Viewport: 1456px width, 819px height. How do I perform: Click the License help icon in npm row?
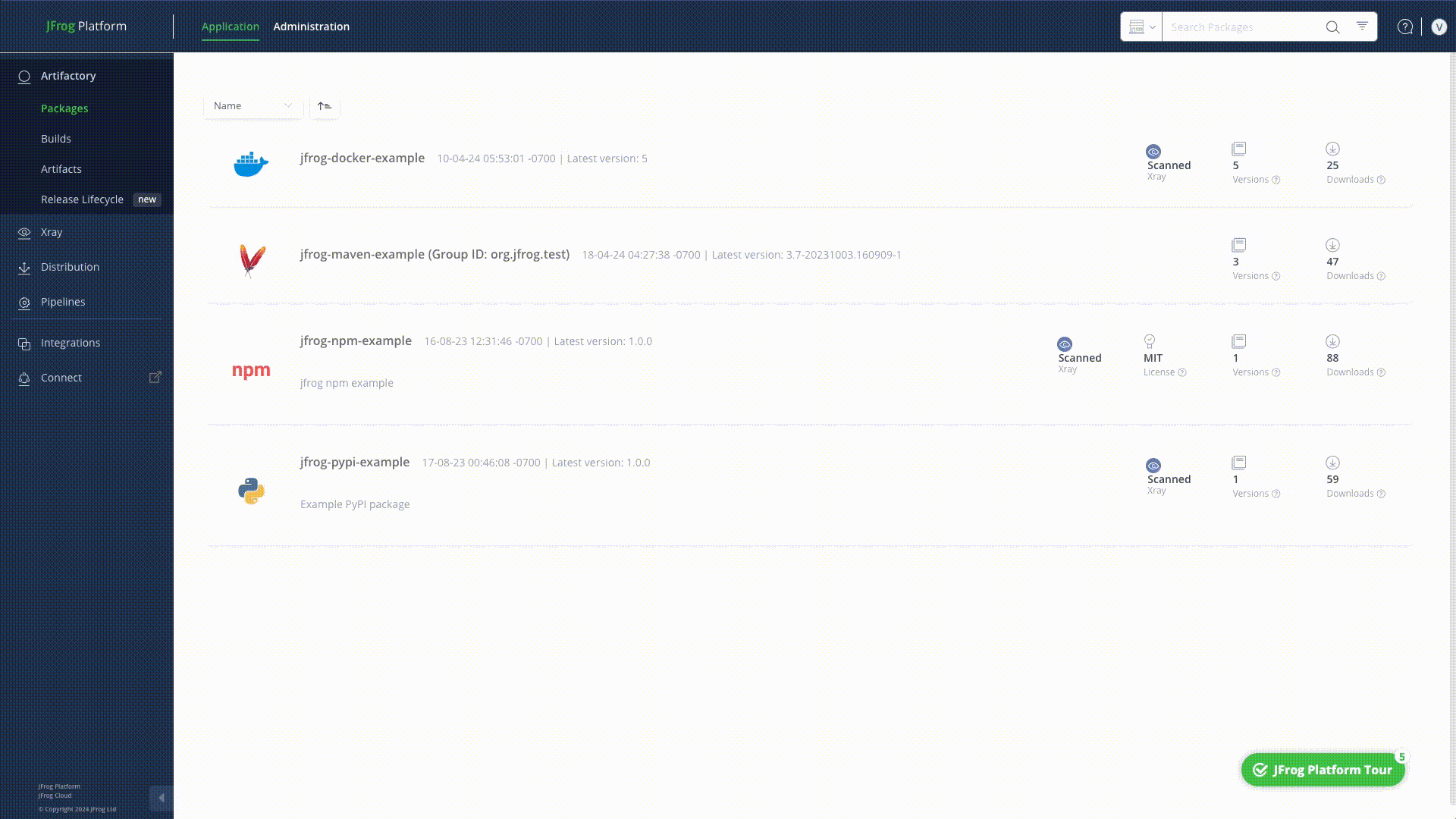[1181, 372]
